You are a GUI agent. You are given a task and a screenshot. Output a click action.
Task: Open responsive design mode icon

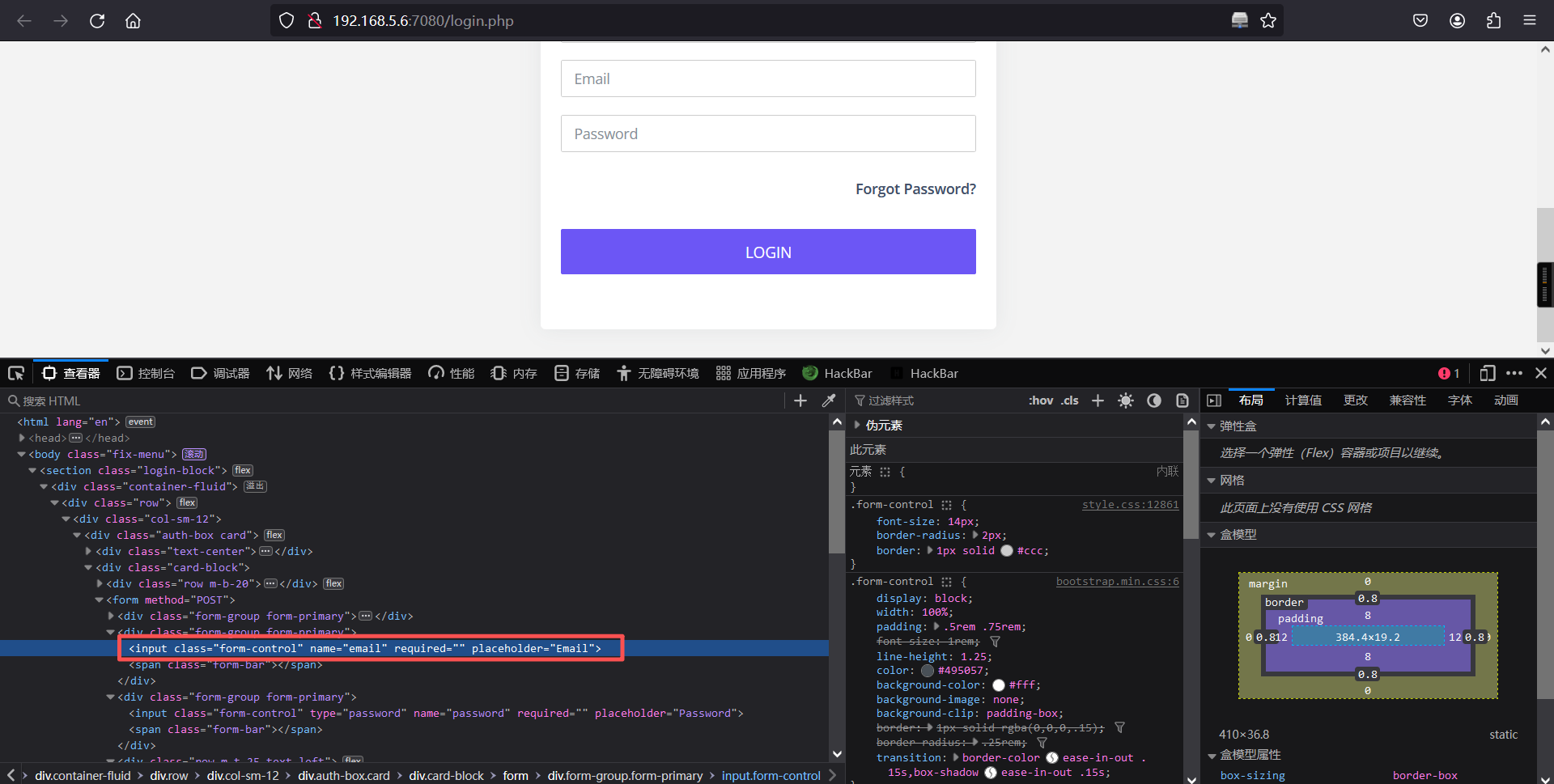[x=1488, y=373]
